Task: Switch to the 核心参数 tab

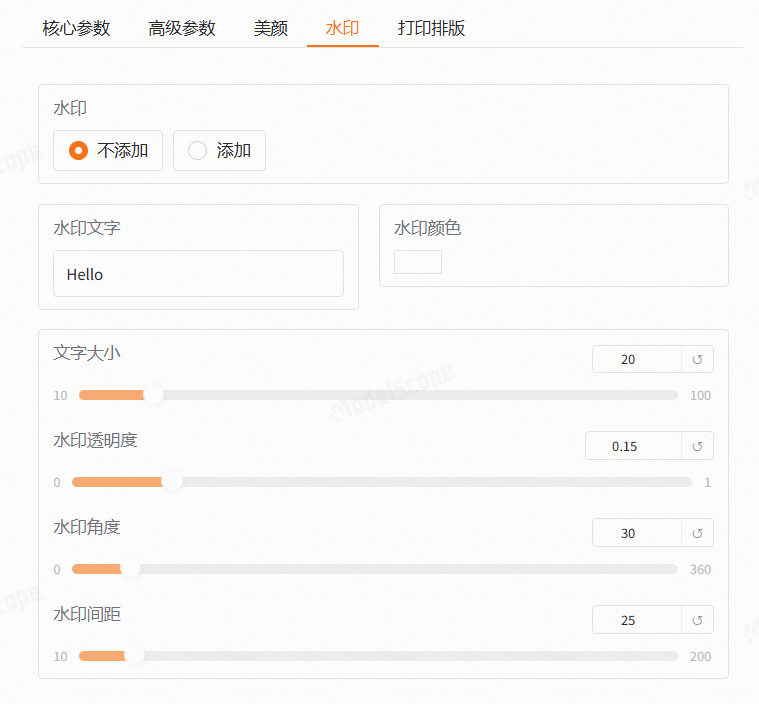Action: 76,28
